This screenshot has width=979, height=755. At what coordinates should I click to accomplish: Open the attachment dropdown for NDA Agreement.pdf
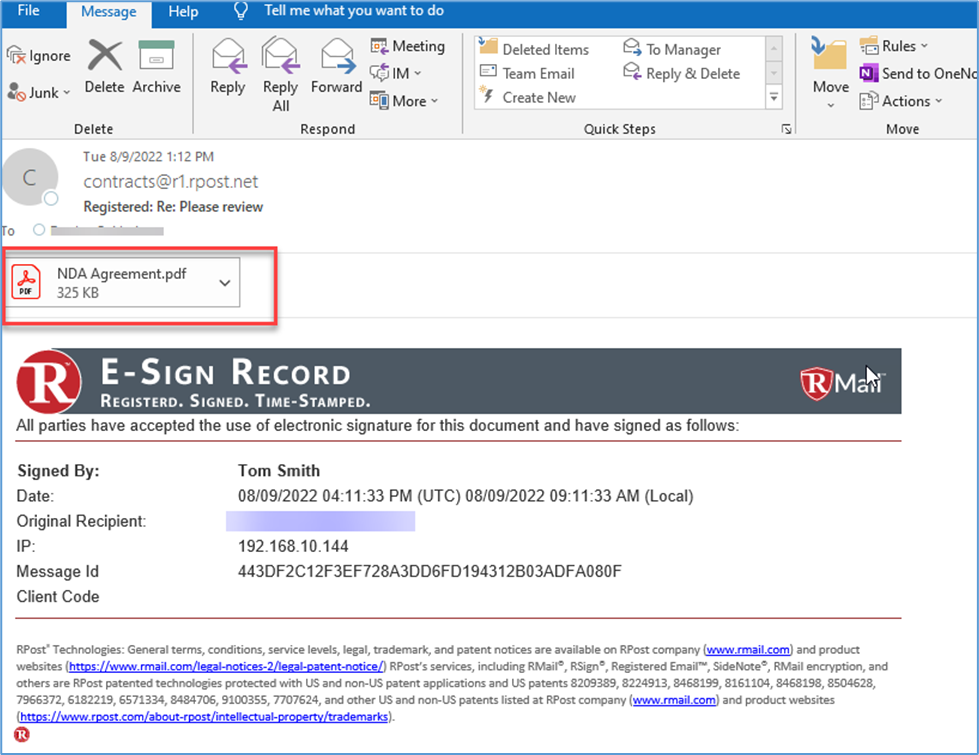pyautogui.click(x=224, y=282)
